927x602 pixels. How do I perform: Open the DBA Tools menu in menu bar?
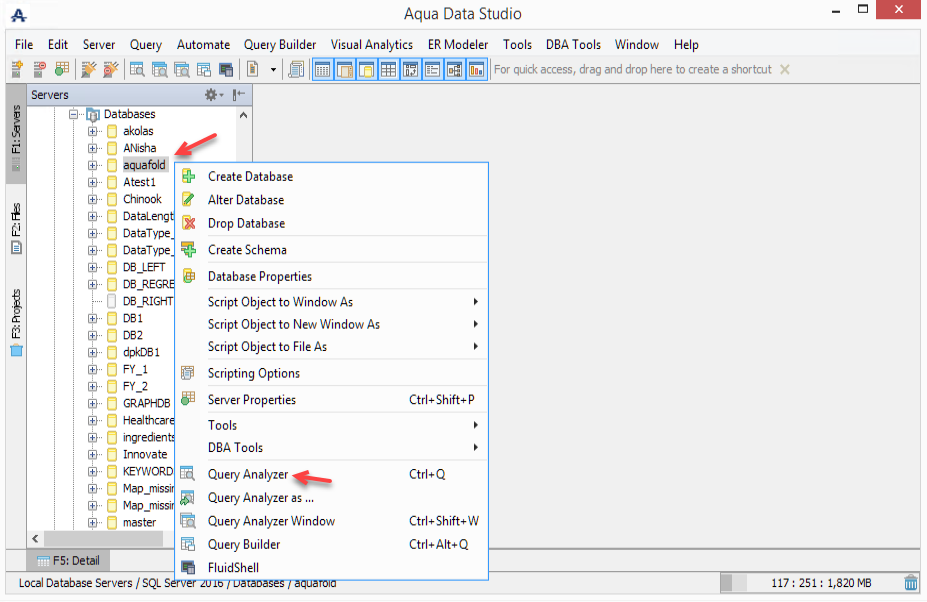[x=573, y=44]
